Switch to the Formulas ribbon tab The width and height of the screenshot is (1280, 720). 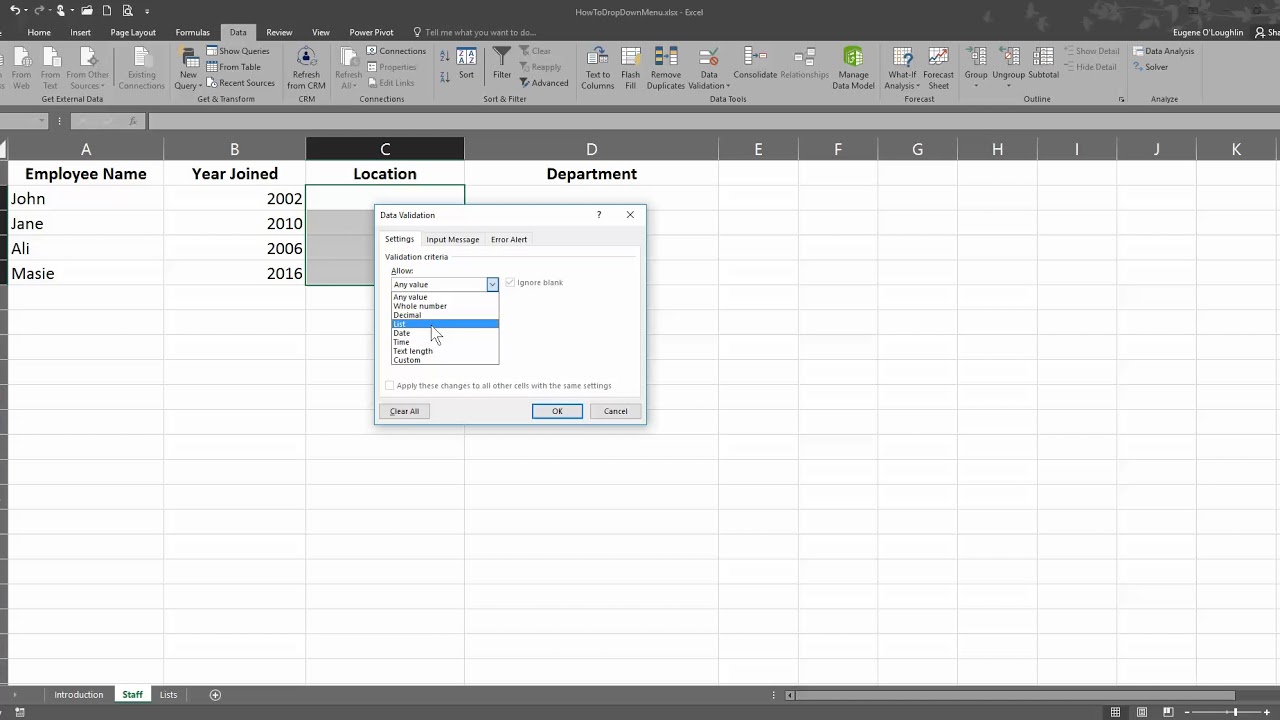click(x=193, y=32)
